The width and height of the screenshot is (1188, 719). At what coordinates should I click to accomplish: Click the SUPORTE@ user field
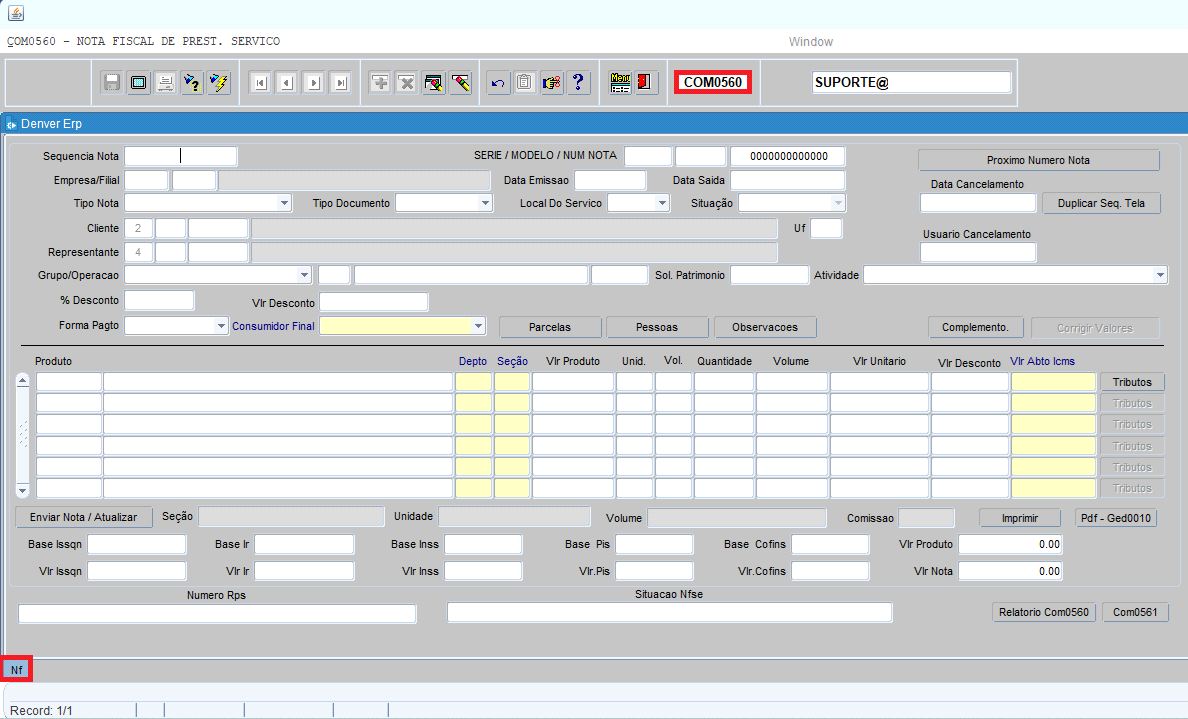click(x=911, y=82)
